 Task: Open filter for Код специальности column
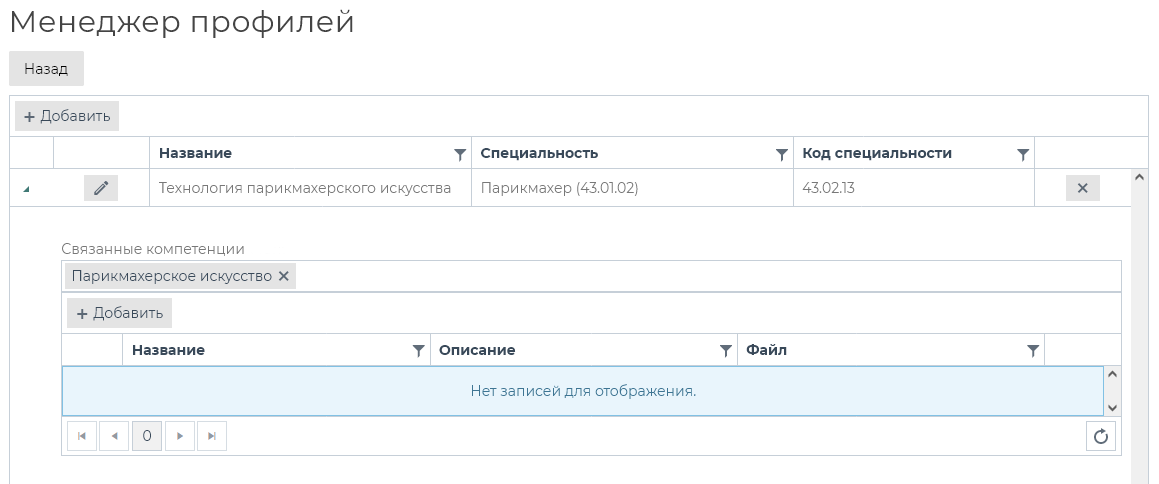(1023, 154)
